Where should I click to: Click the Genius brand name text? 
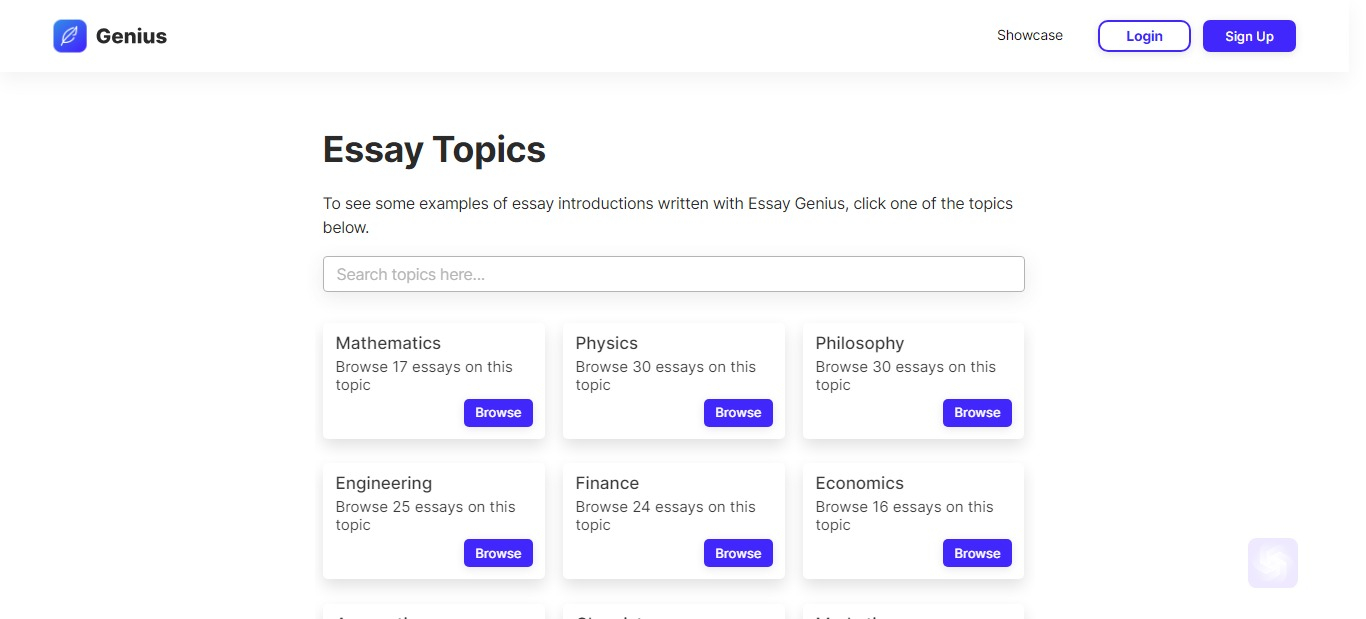point(131,37)
